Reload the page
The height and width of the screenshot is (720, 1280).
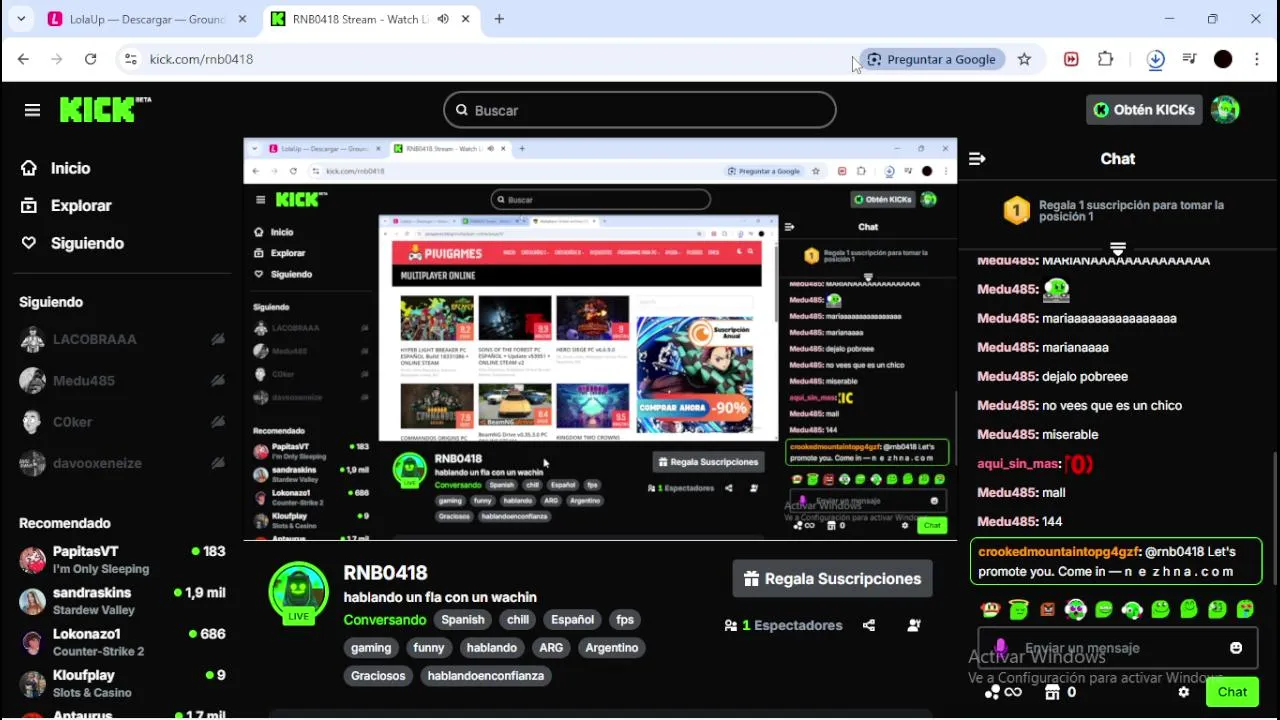(x=90, y=59)
